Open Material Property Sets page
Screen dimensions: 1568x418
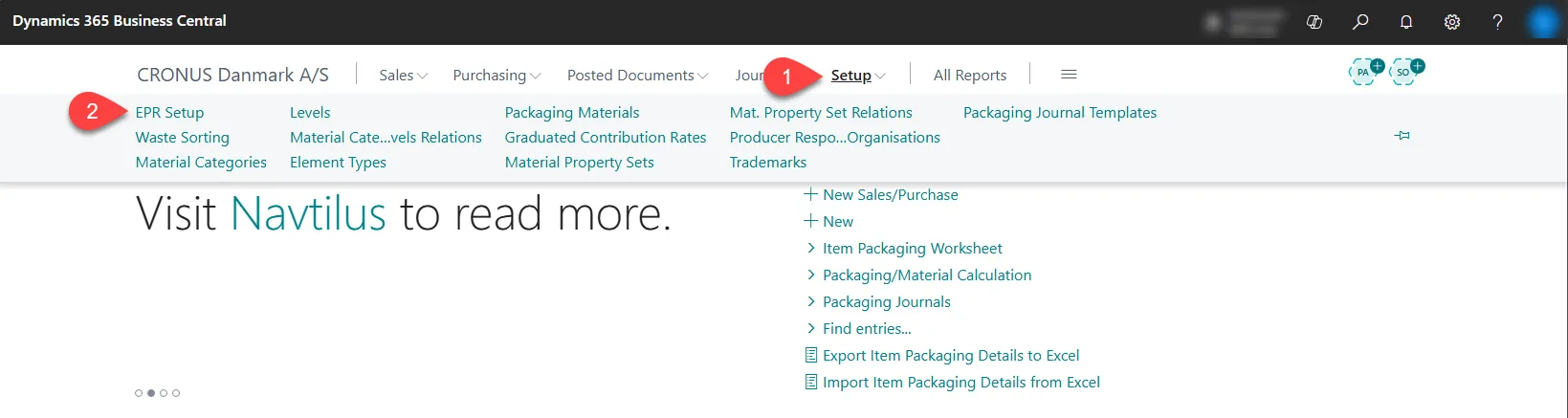(580, 162)
